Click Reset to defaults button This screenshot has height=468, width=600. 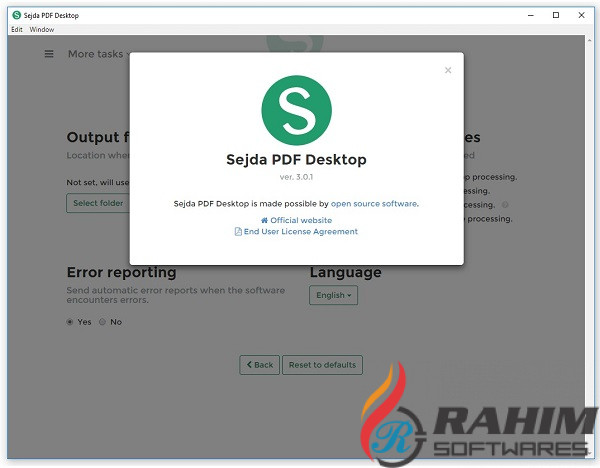(322, 365)
